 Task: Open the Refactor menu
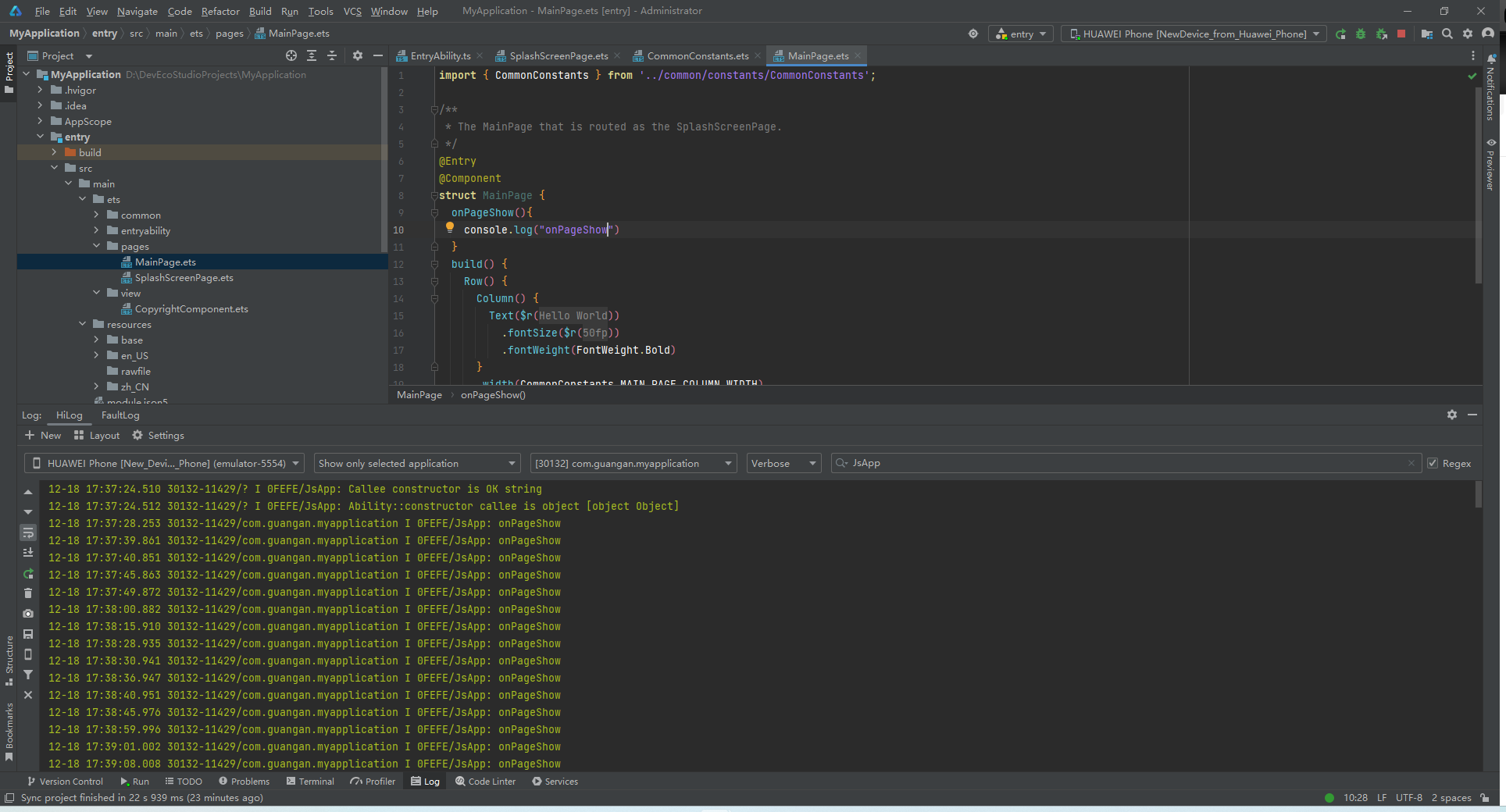(220, 11)
